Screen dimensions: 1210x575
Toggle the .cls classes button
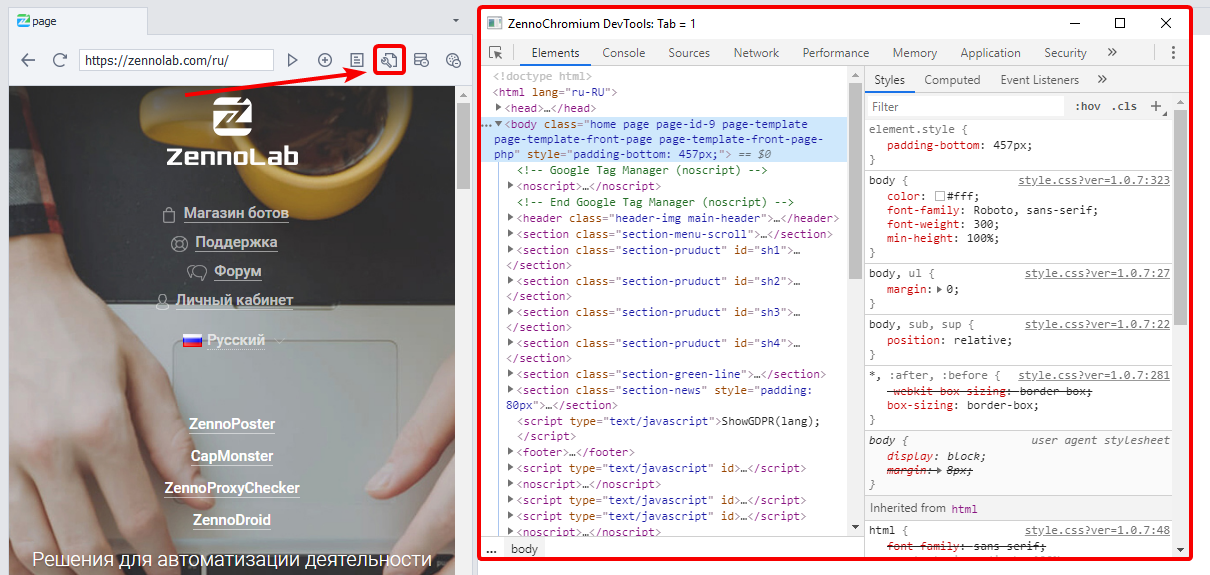pos(1125,107)
